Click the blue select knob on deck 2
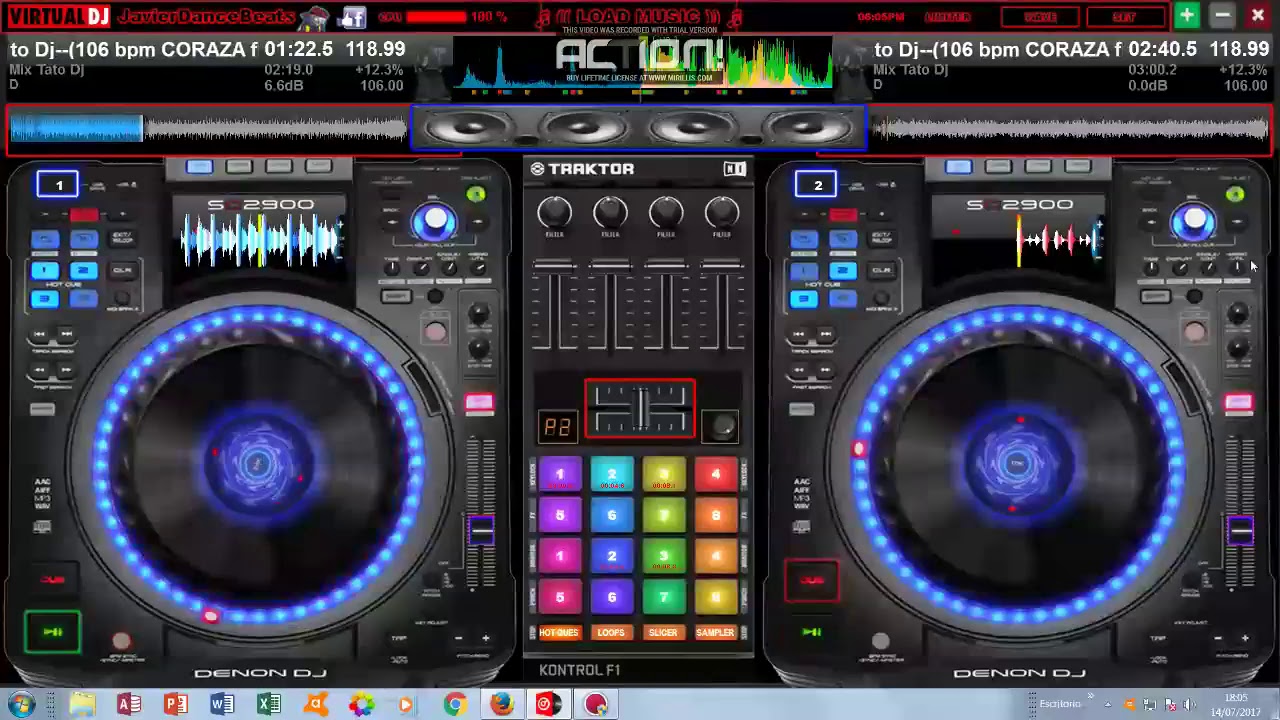1280x720 pixels. (x=1194, y=221)
